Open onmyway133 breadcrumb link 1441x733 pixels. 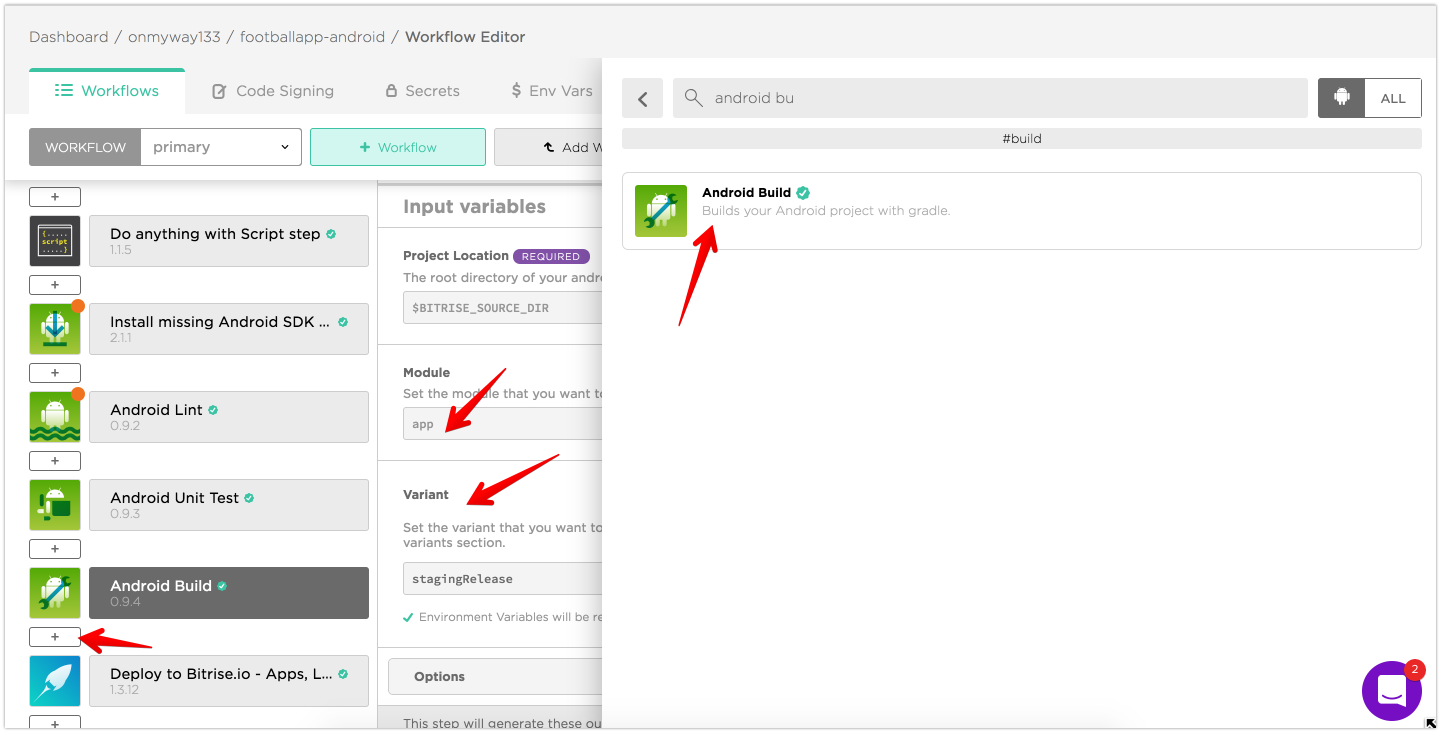[x=174, y=37]
